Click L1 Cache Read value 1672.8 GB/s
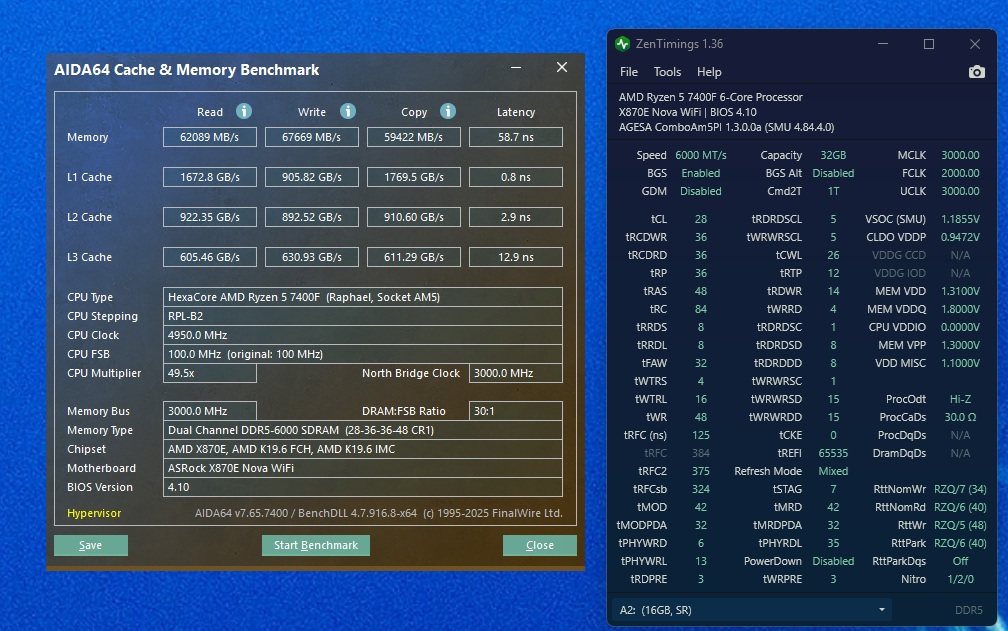 (210, 177)
